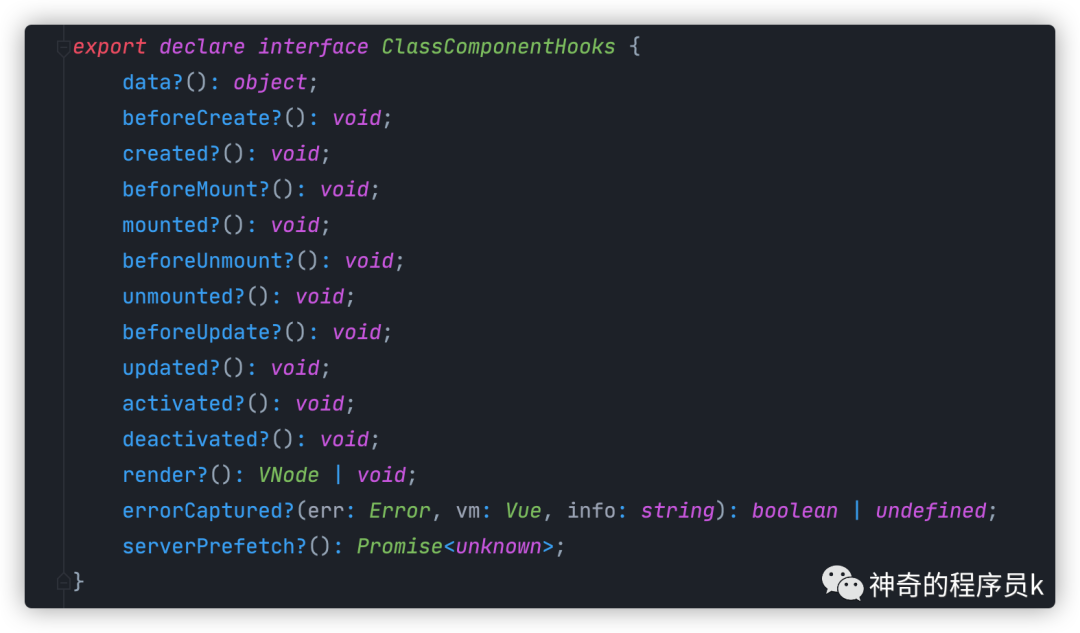Click the Vue type of the vm parameter

[x=523, y=511]
